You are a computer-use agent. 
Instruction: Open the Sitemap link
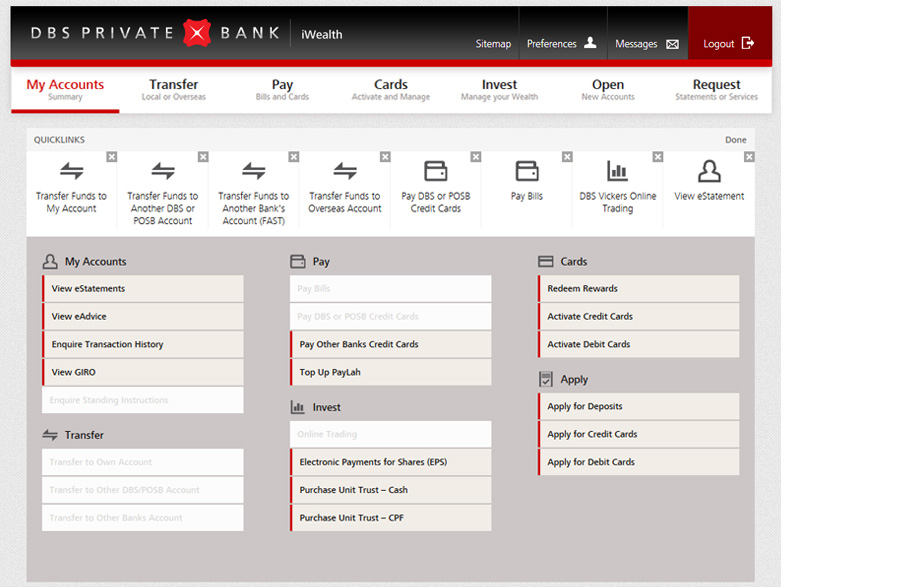pos(493,44)
